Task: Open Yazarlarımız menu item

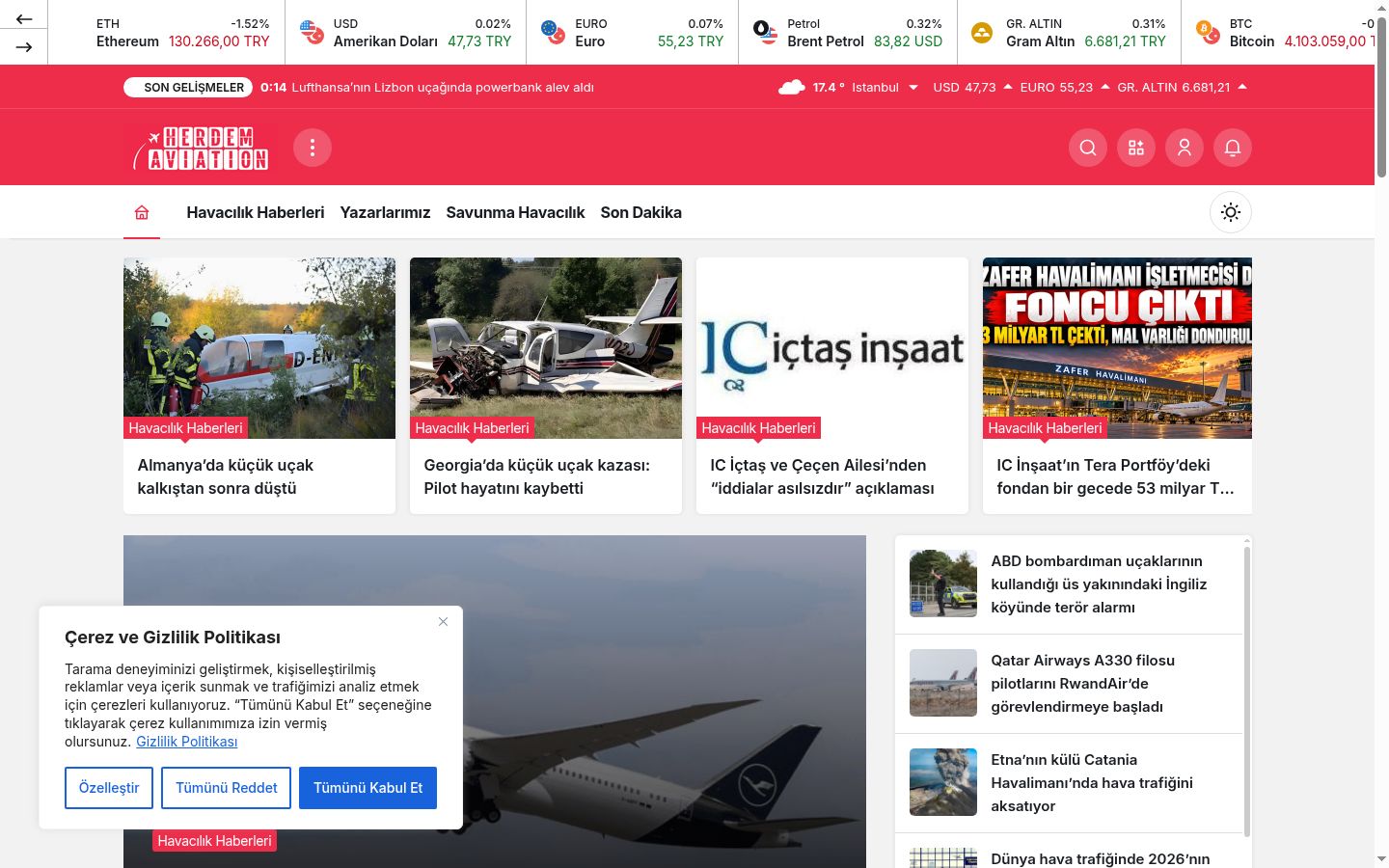Action: (x=385, y=212)
